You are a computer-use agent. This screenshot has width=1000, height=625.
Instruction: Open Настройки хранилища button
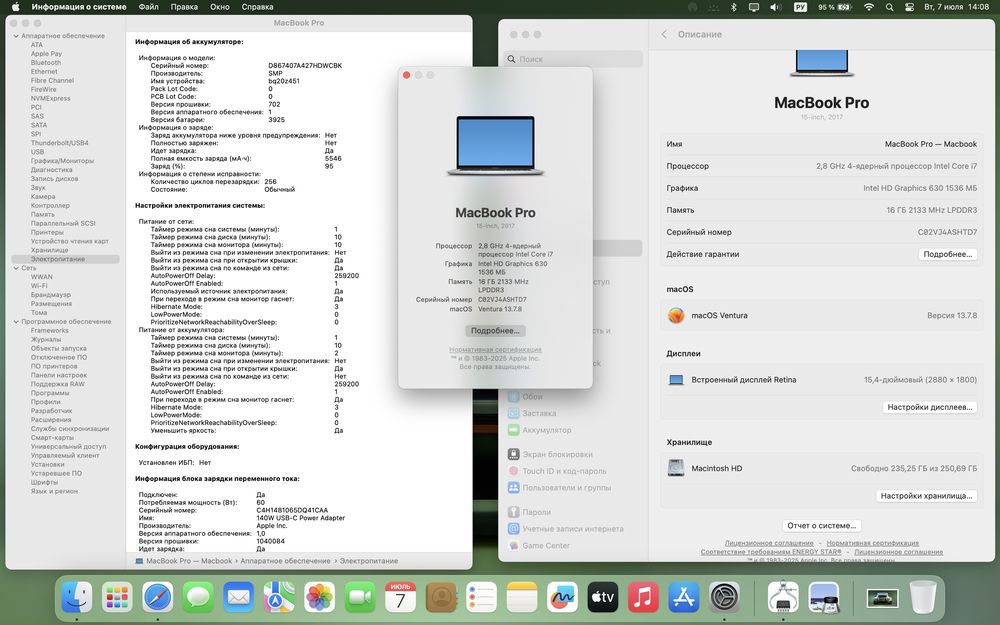927,496
